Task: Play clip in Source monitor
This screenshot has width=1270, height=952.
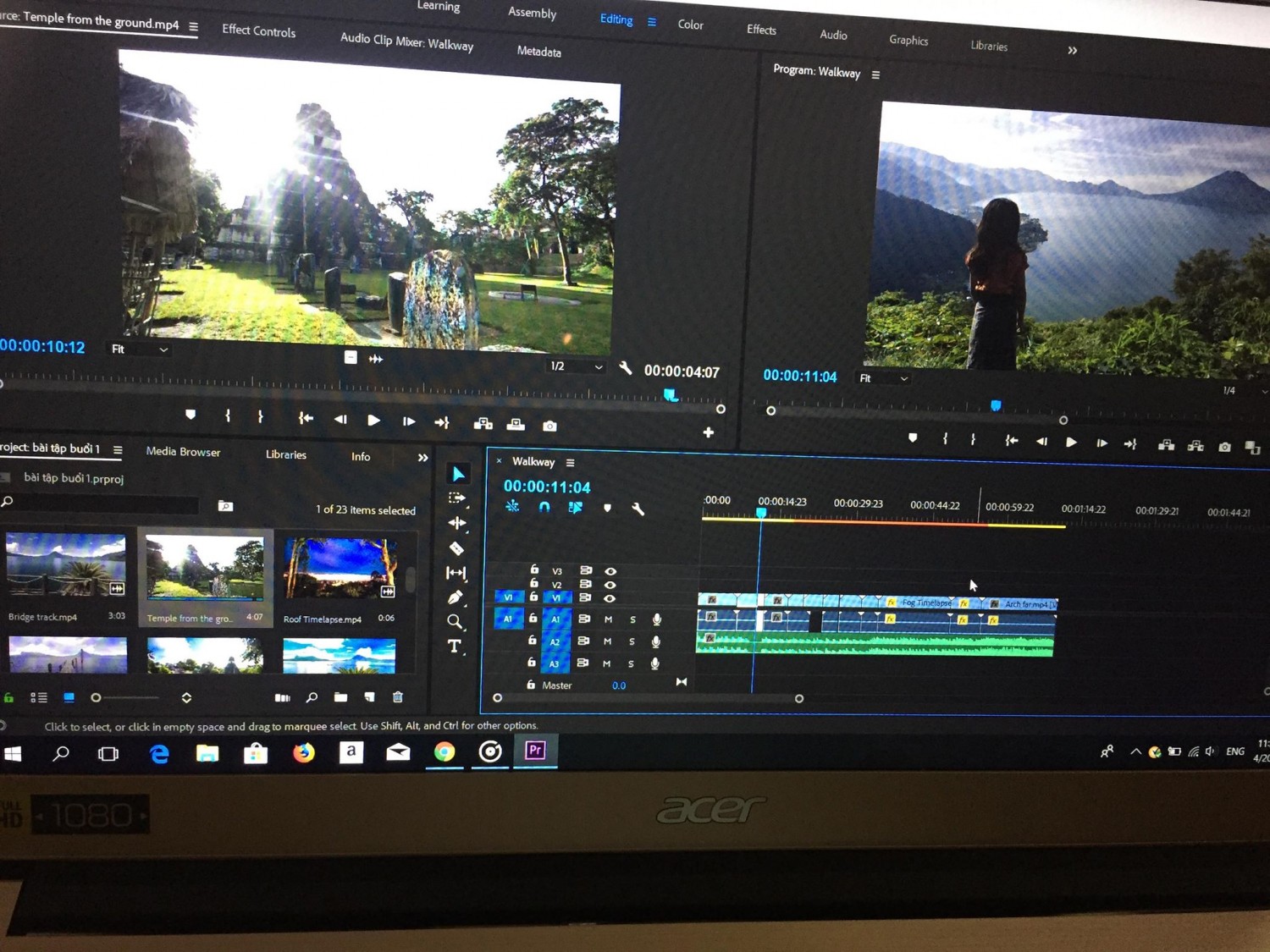Action: pyautogui.click(x=373, y=420)
